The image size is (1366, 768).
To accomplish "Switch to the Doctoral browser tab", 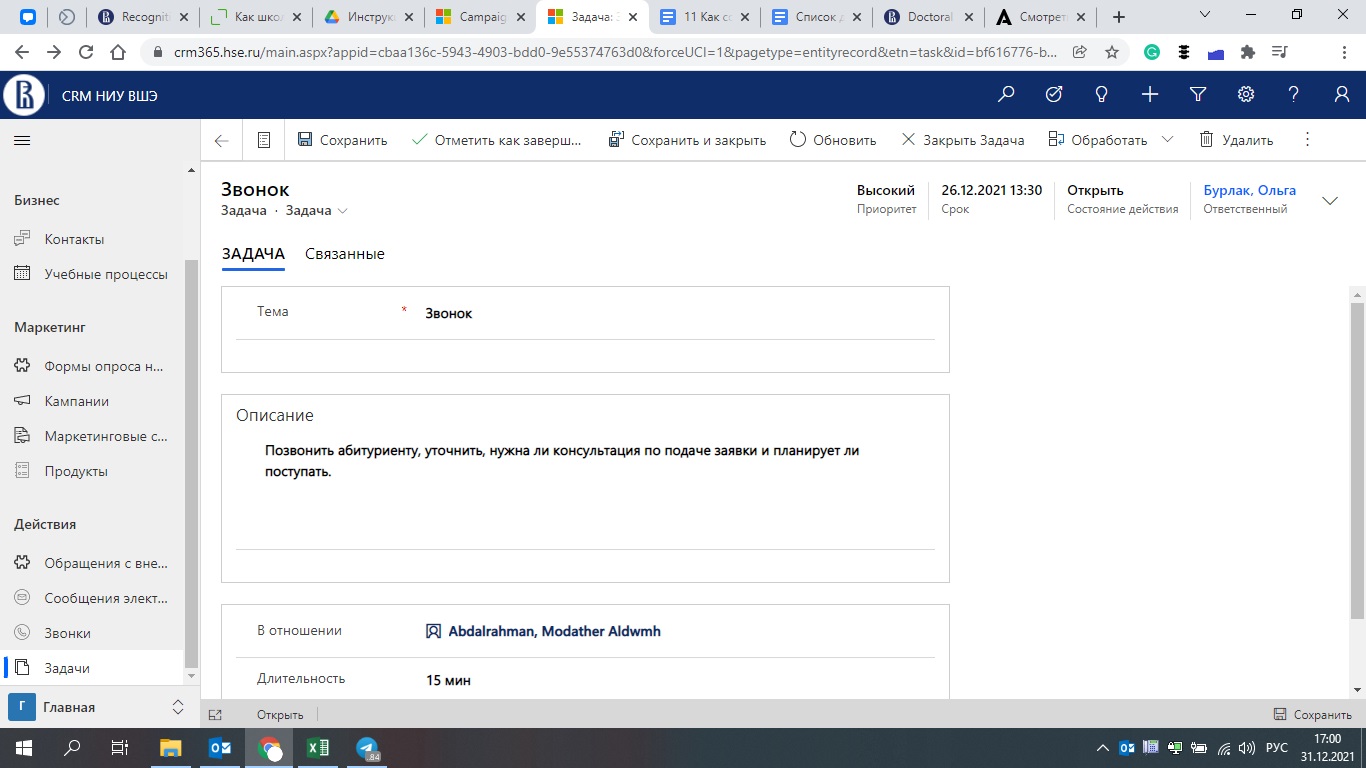I will 928,17.
